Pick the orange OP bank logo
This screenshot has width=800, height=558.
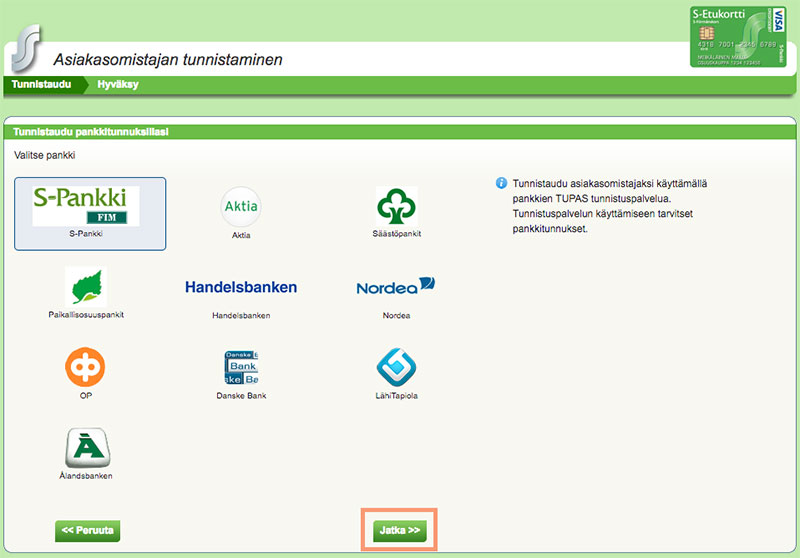pyautogui.click(x=86, y=367)
